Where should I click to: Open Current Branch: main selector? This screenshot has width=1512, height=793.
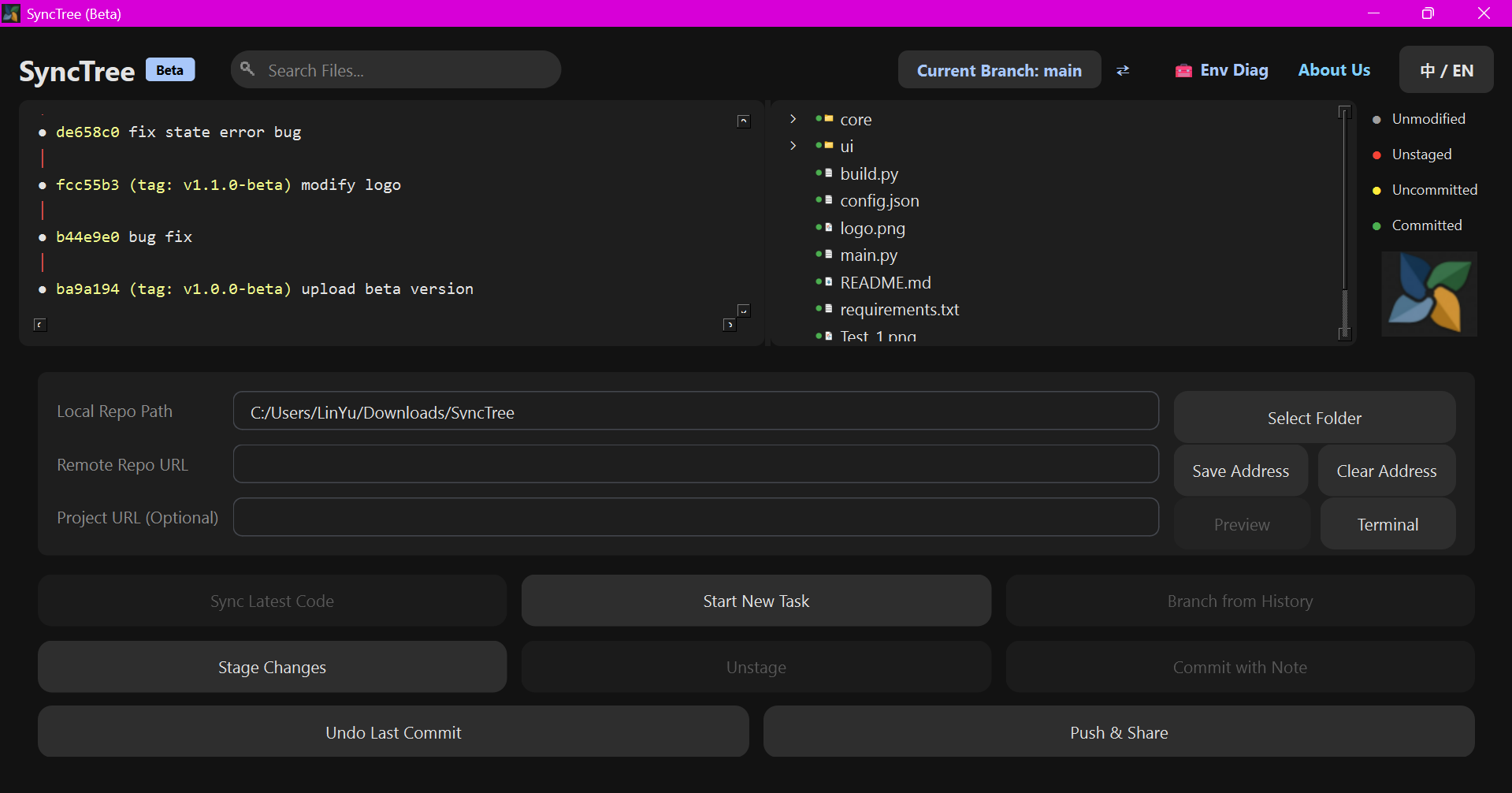(x=999, y=70)
